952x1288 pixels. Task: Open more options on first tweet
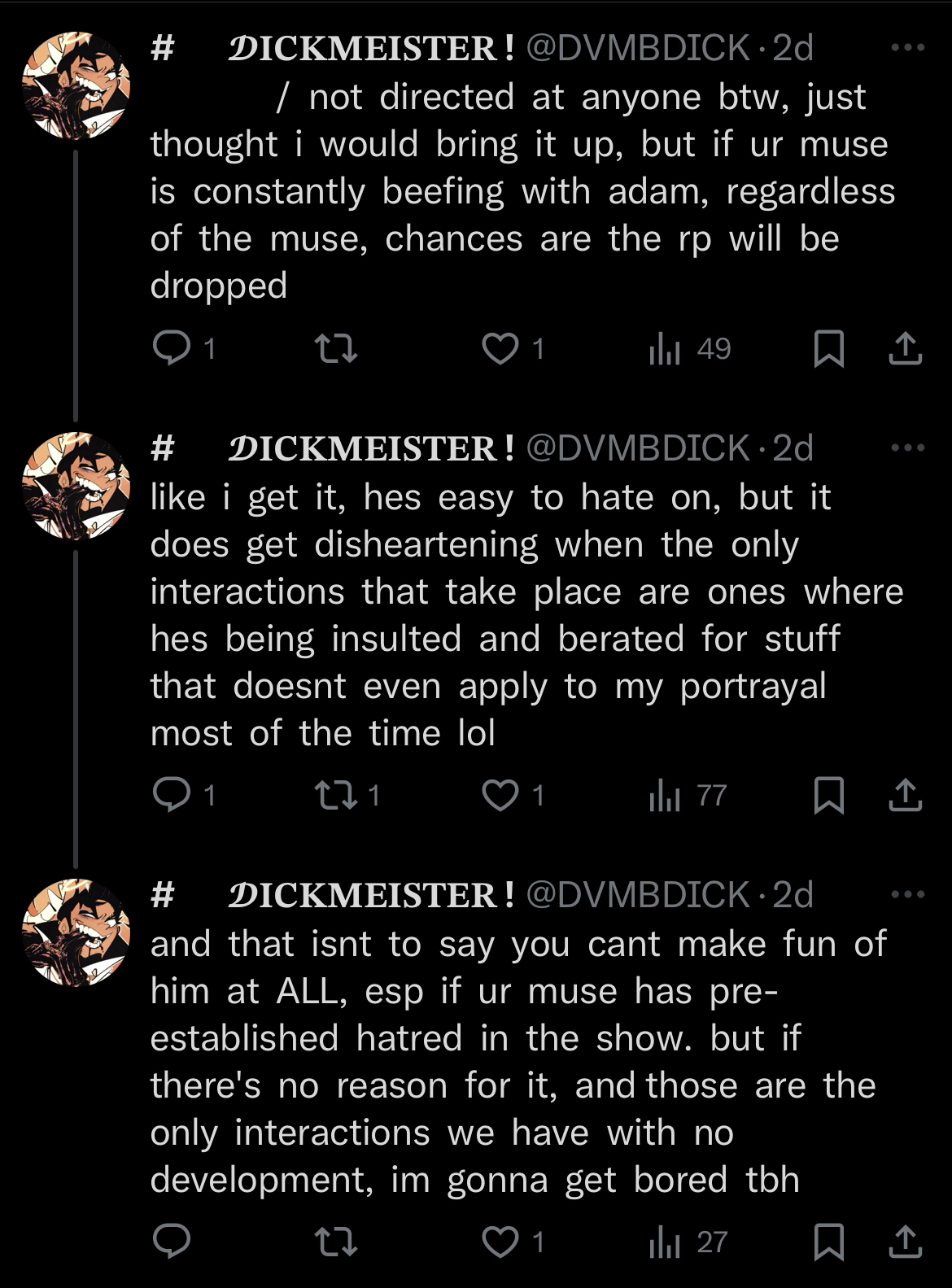click(908, 48)
